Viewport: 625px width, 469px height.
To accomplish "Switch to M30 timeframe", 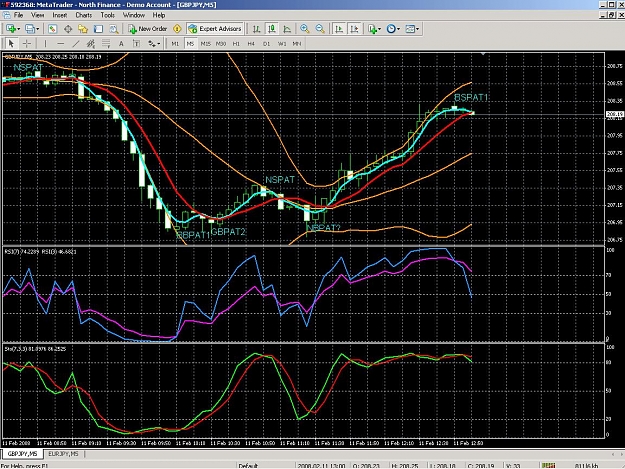I will [x=221, y=43].
